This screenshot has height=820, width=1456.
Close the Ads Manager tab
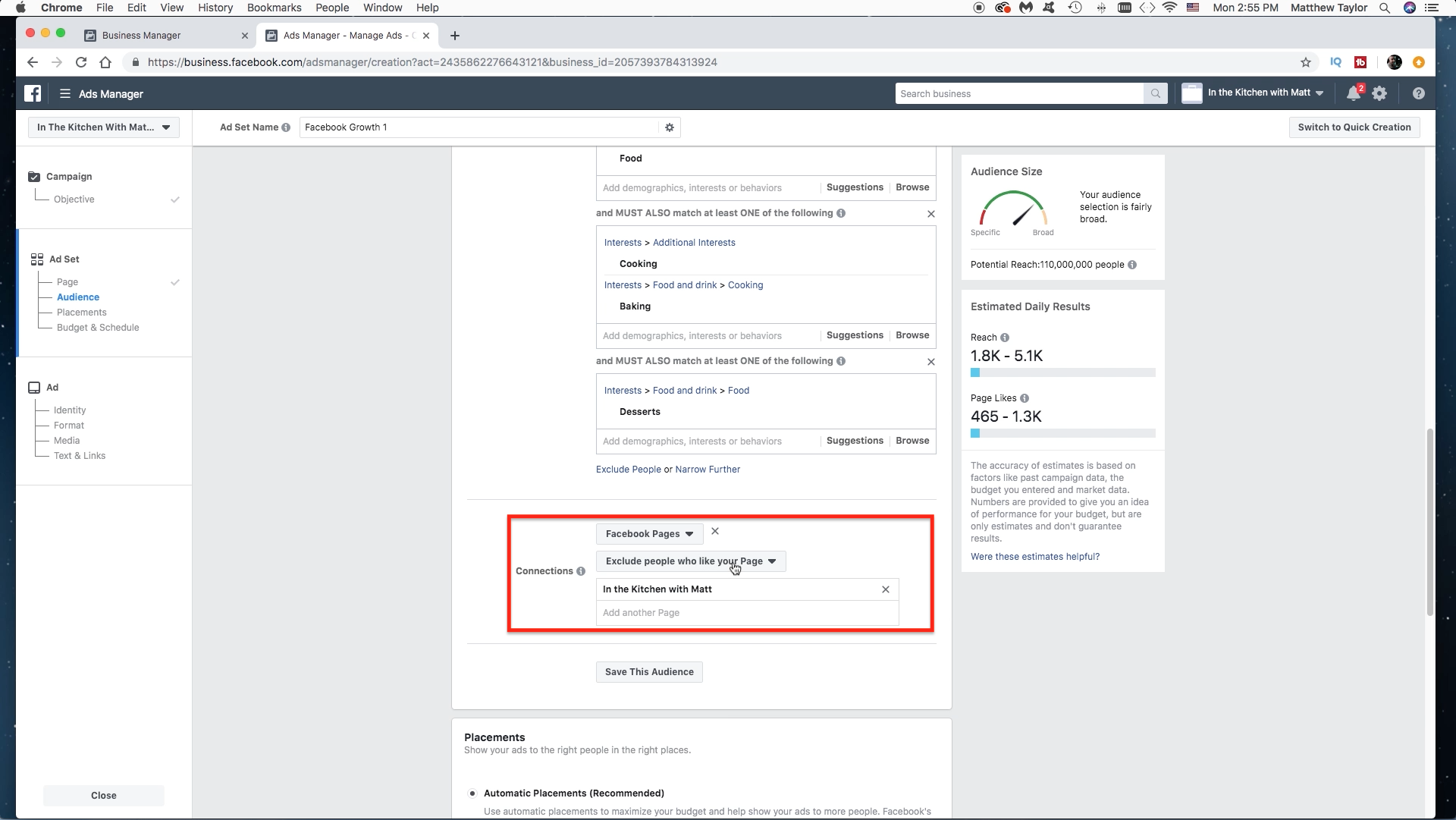coord(426,36)
